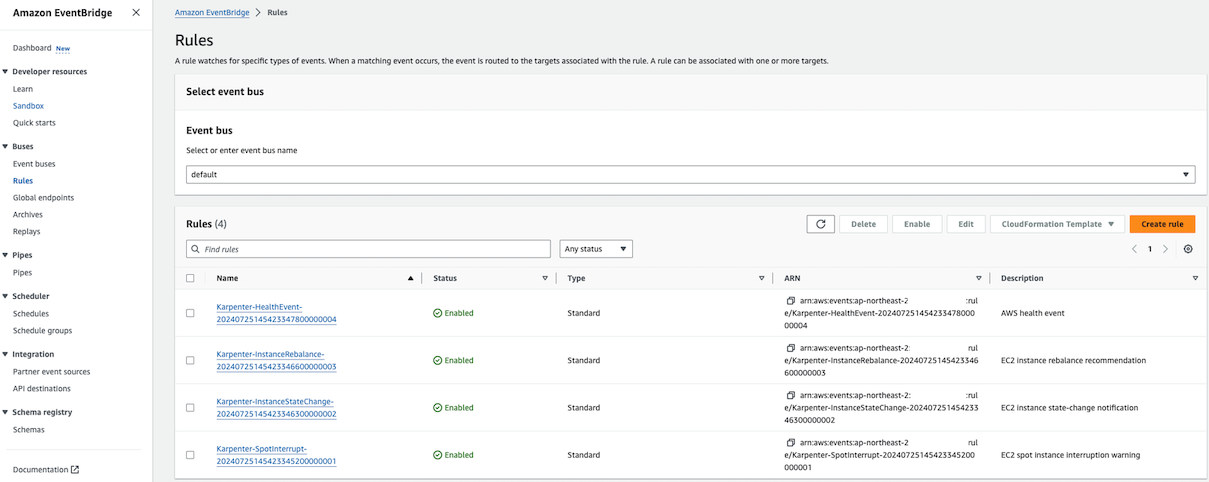Viewport: 1209px width, 482px height.
Task: Click the Status column sort arrow
Action: (x=545, y=278)
